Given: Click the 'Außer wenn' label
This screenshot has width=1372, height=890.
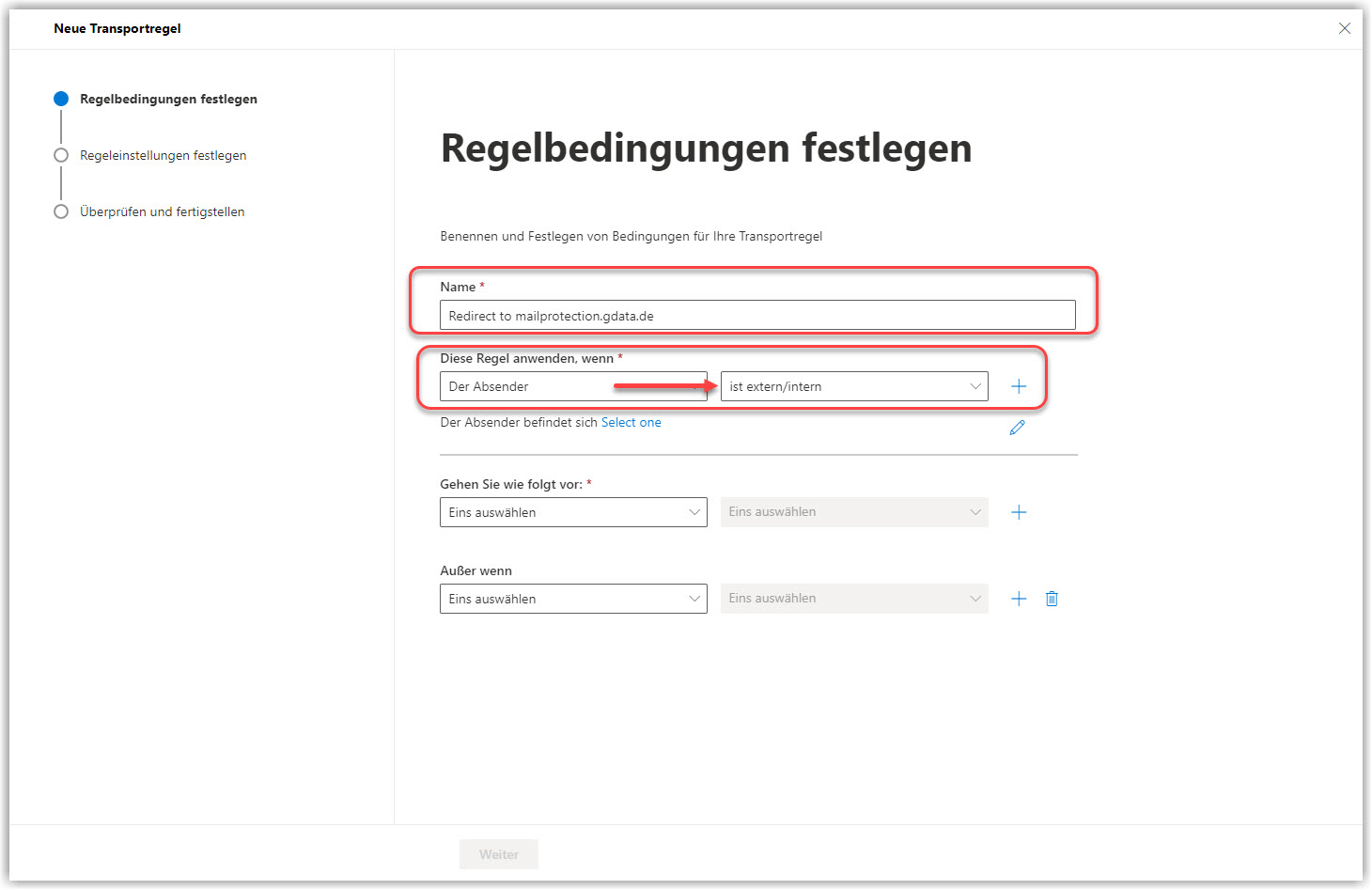Looking at the screenshot, I should [476, 570].
